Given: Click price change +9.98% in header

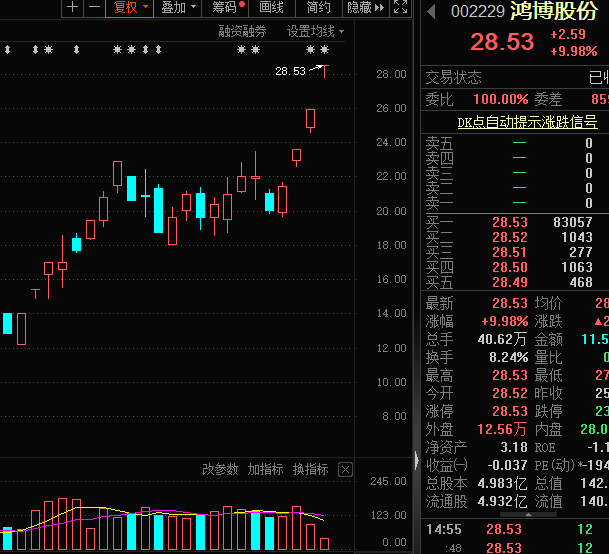Looking at the screenshot, I should pyautogui.click(x=574, y=51).
